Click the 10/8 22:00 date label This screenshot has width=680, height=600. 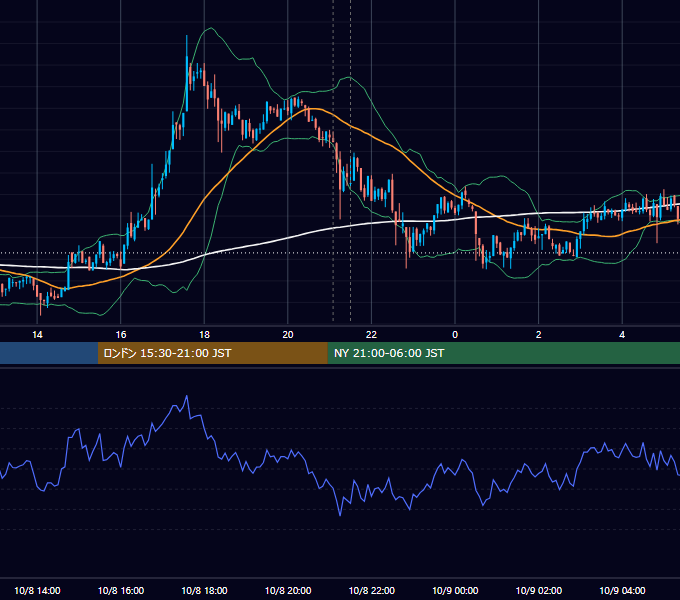click(x=372, y=591)
